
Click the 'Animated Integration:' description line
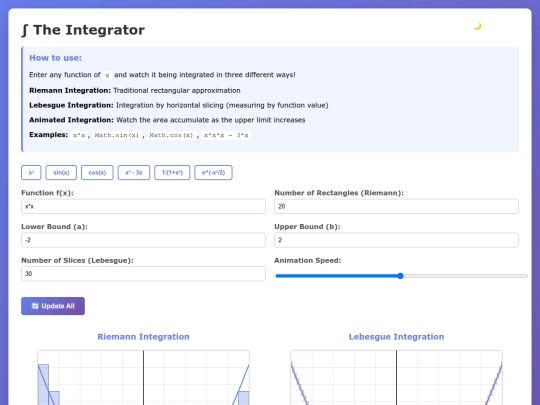167,120
